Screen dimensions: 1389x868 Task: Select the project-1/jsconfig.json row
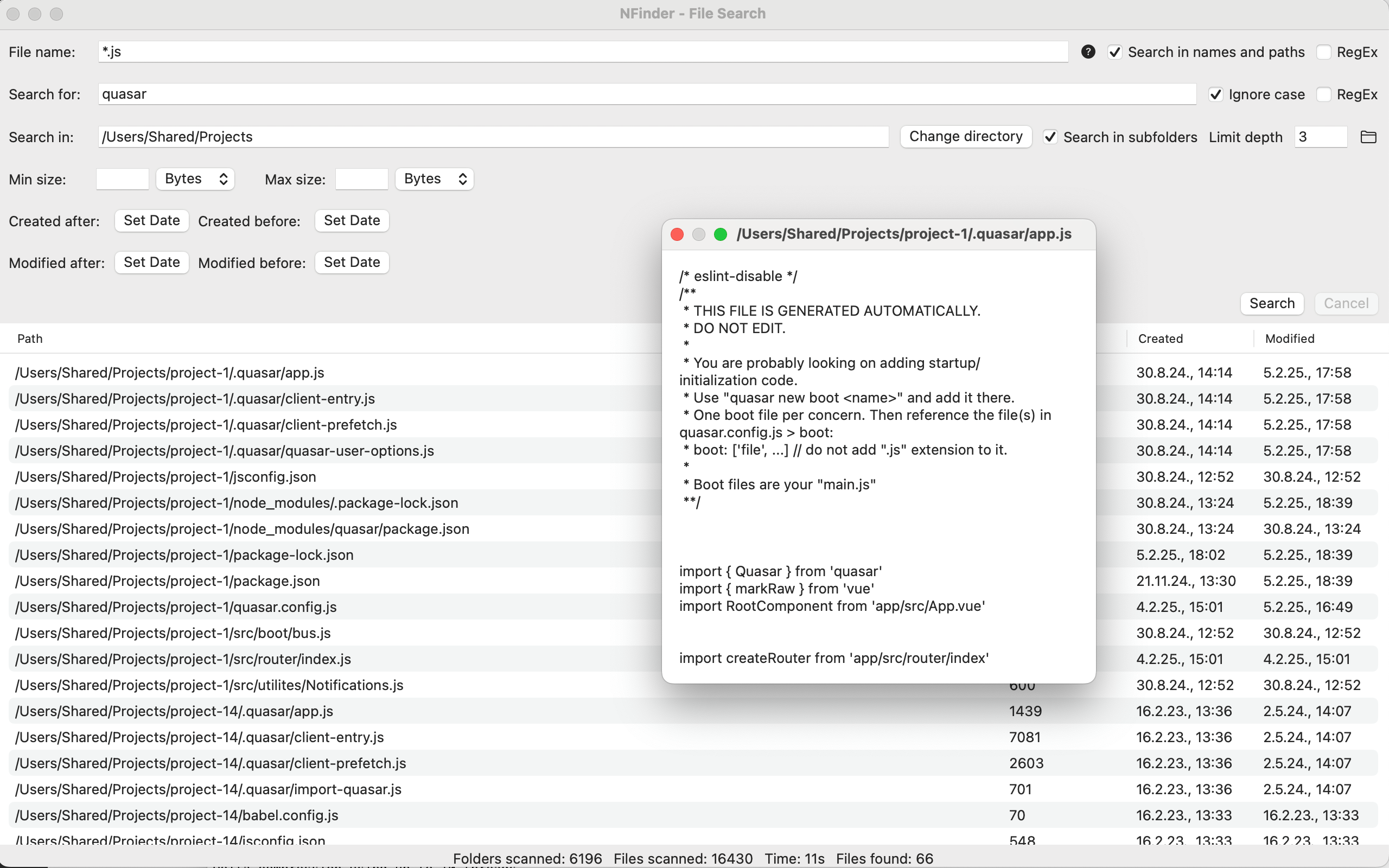693,476
